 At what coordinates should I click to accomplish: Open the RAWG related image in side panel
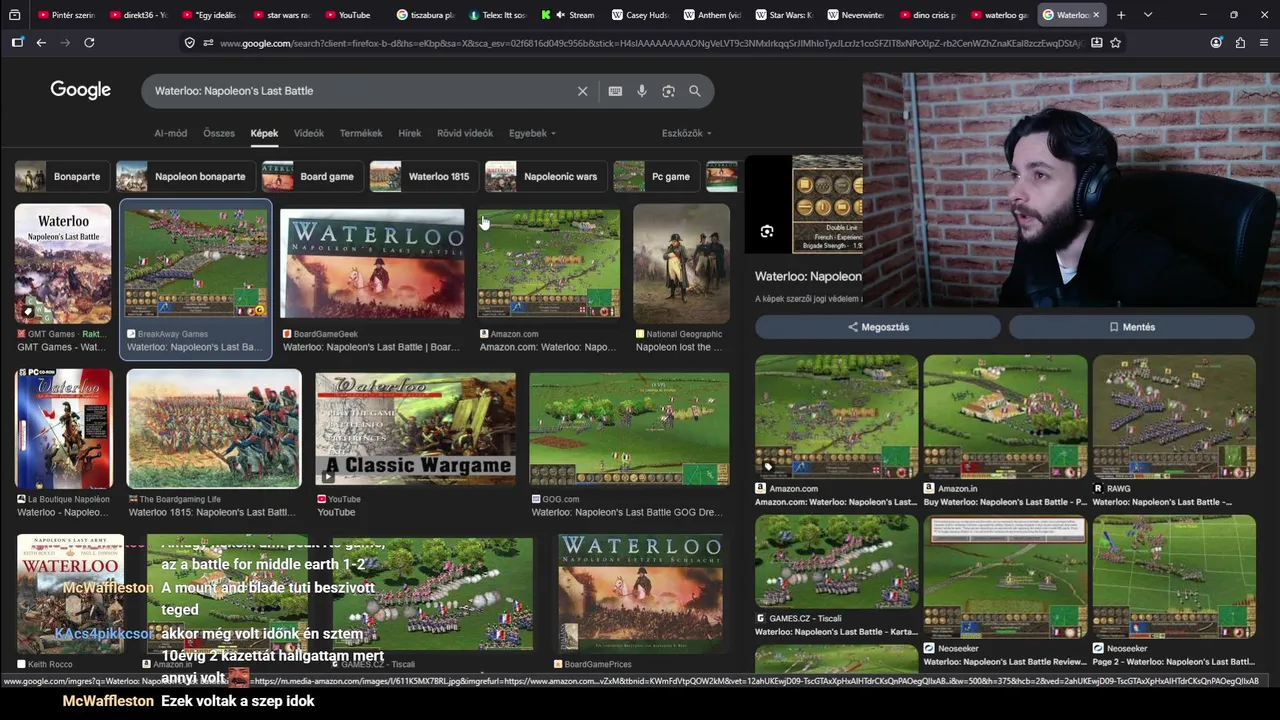1174,417
